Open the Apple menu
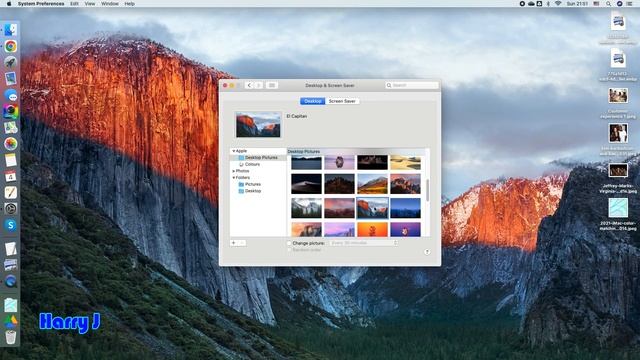 pos(9,4)
